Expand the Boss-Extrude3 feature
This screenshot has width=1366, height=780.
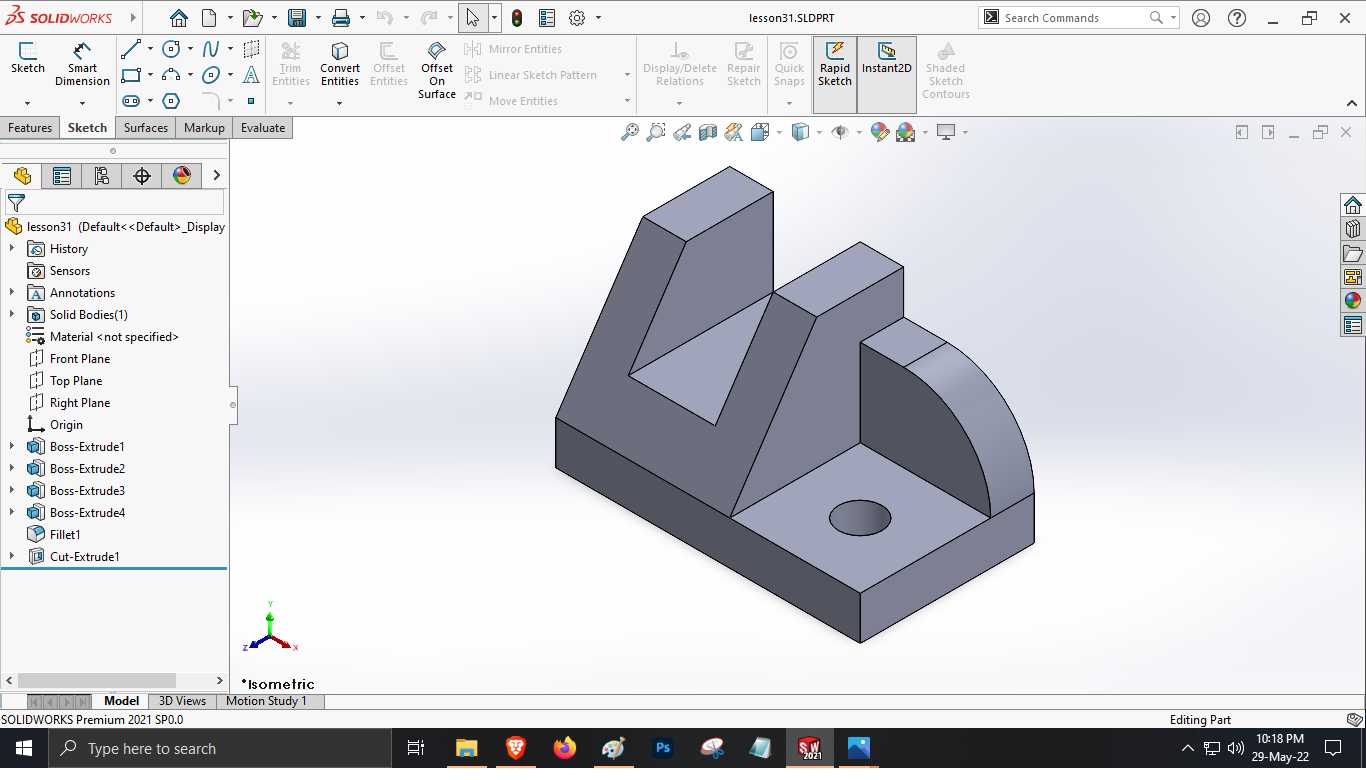click(x=12, y=491)
